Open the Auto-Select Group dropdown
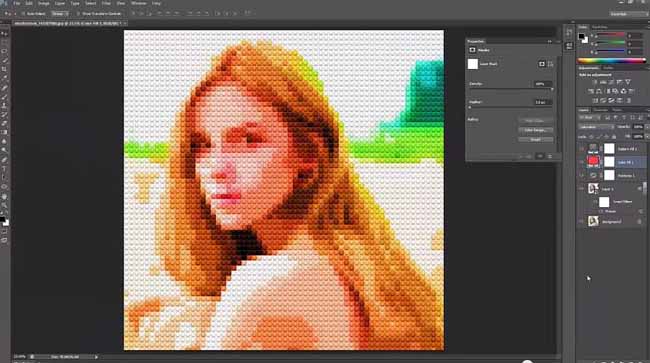 coord(60,14)
